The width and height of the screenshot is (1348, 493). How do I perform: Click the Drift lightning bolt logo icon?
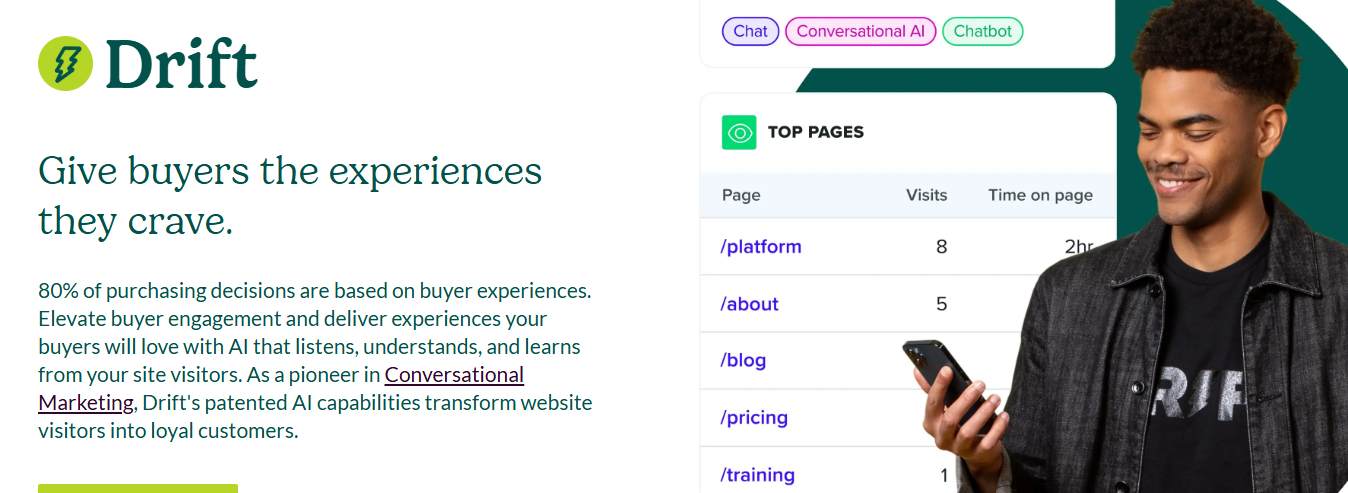[x=65, y=63]
